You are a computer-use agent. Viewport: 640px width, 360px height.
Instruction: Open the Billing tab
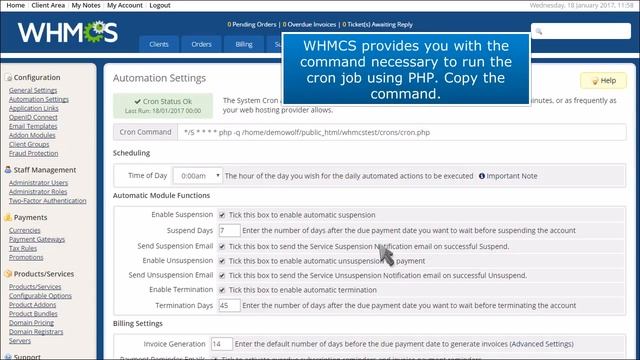coord(244,44)
